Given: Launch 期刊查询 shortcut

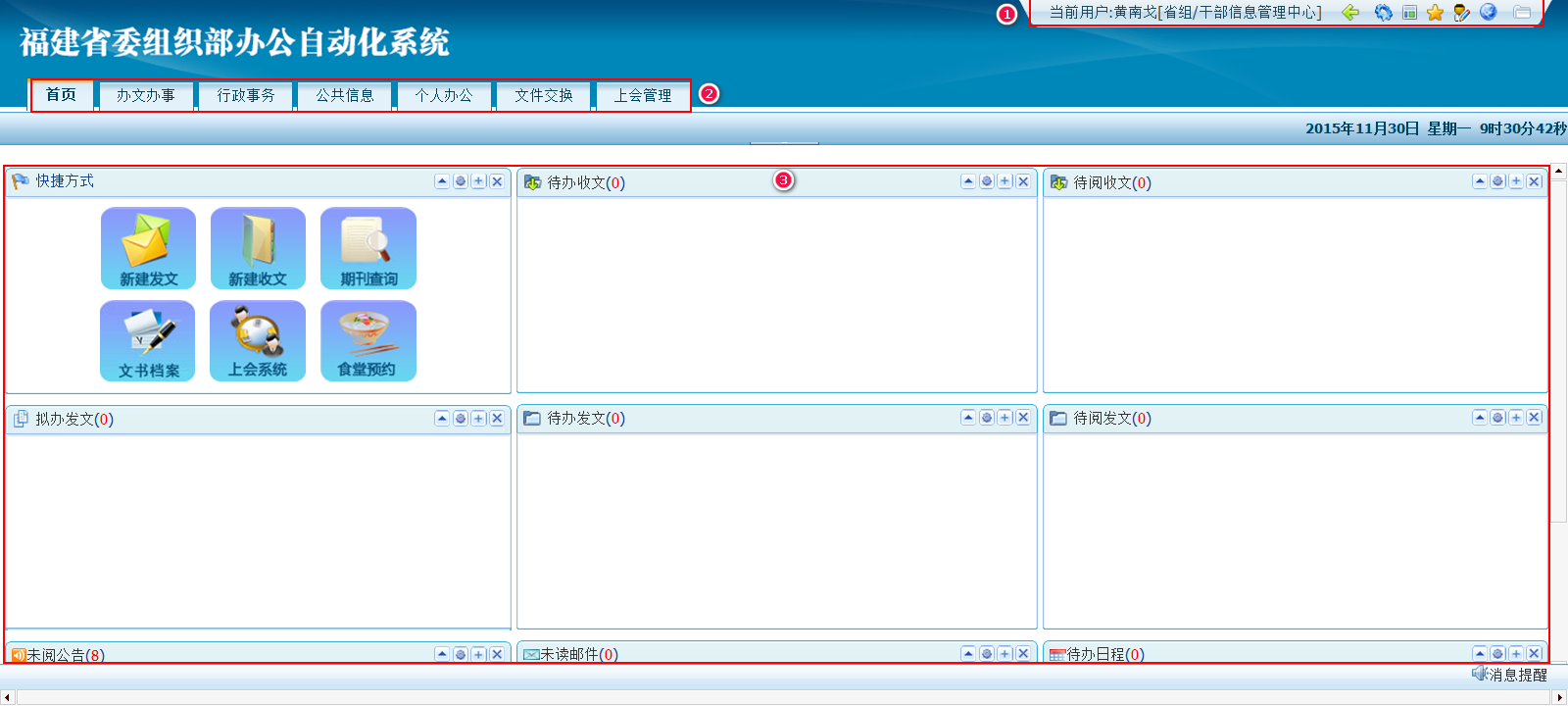Looking at the screenshot, I should click(368, 248).
